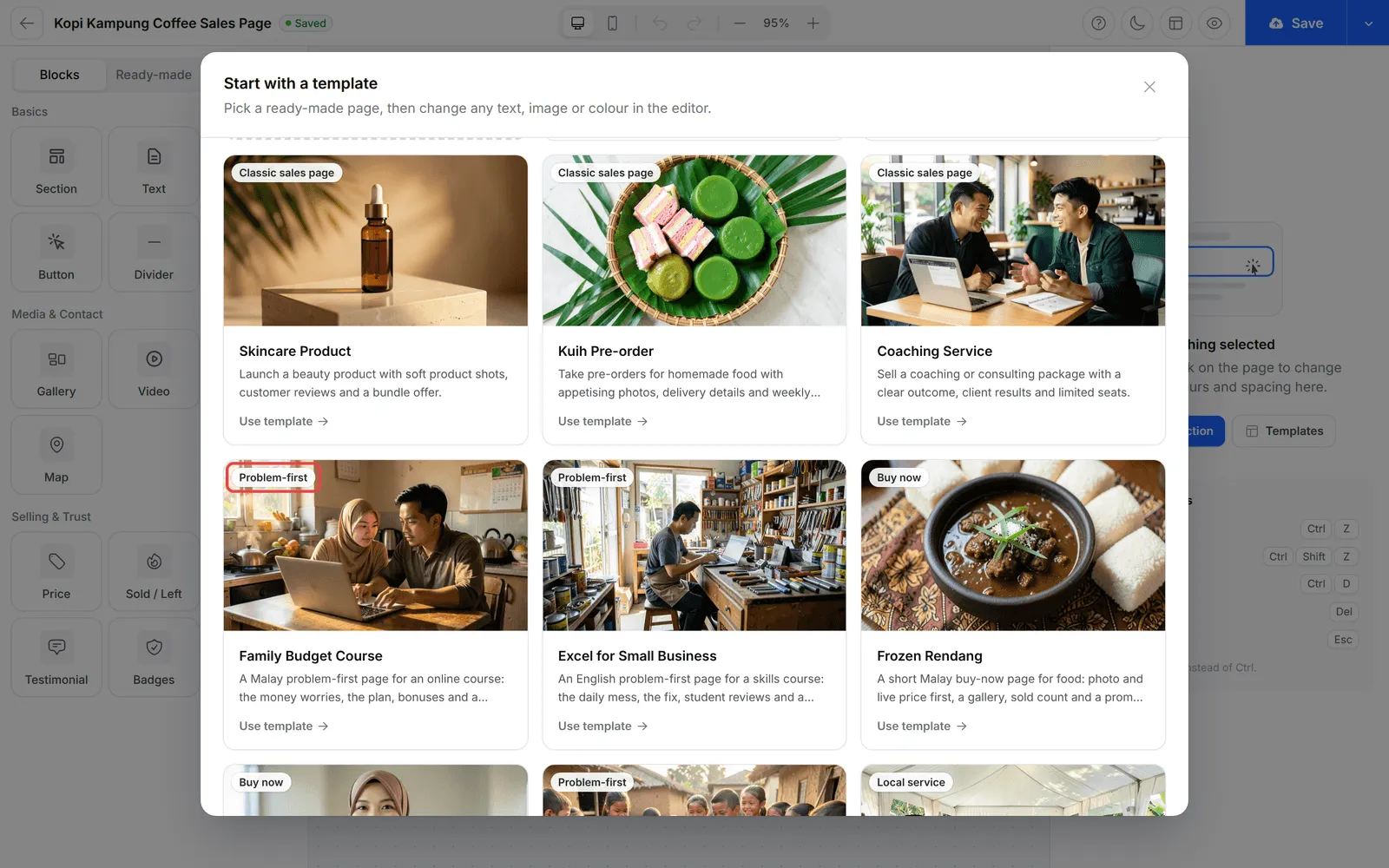The height and width of the screenshot is (868, 1389).
Task: Add a Button block
Action: (56, 253)
